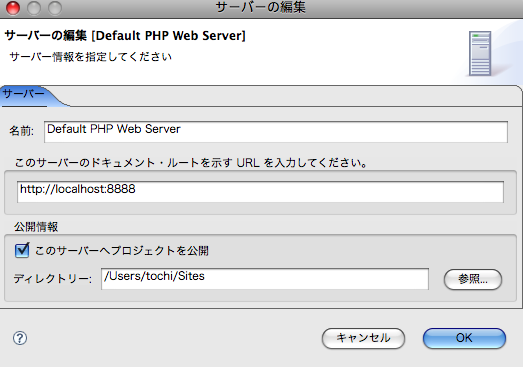Click the 公開情報 group label
The image size is (523, 367).
[x=36, y=227]
